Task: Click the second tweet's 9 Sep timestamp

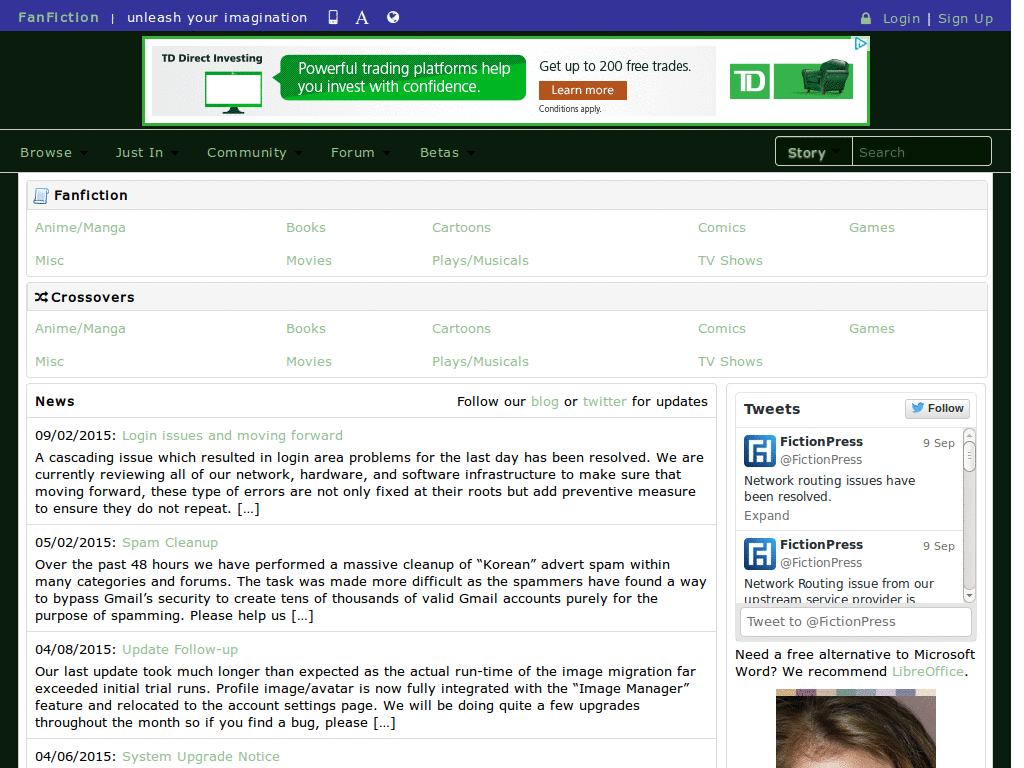Action: [938, 547]
